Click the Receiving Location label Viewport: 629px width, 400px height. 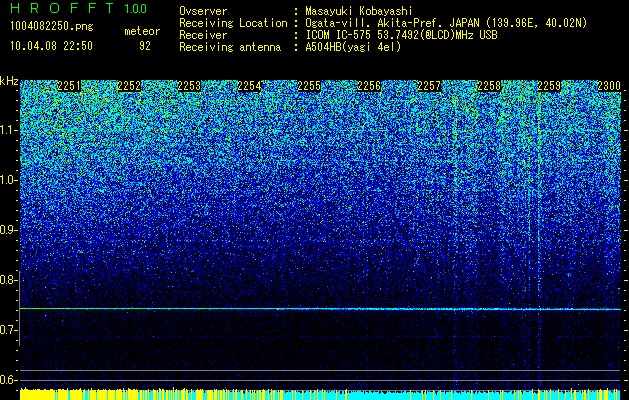pyautogui.click(x=233, y=23)
